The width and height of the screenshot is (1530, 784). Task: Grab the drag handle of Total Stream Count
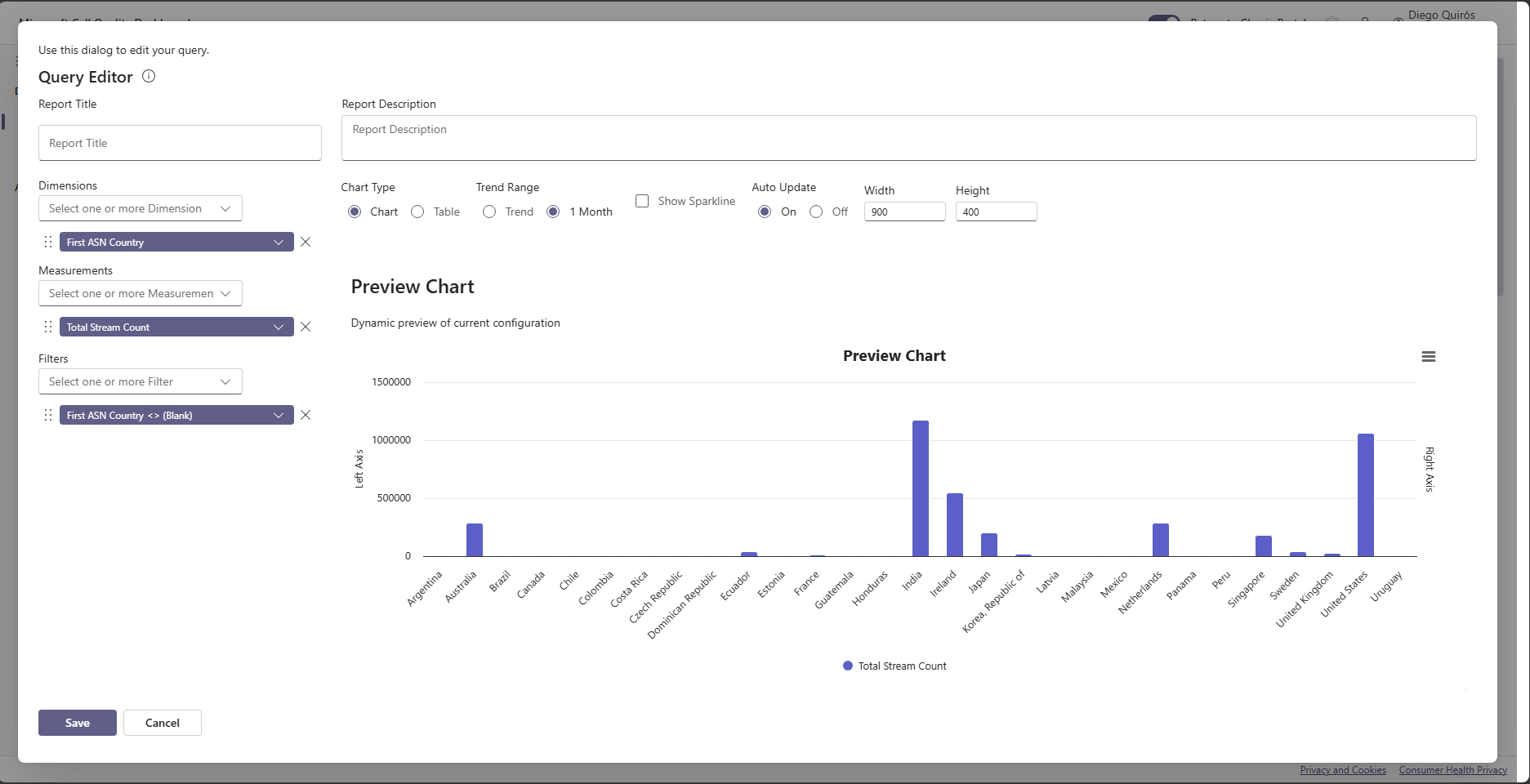[48, 327]
